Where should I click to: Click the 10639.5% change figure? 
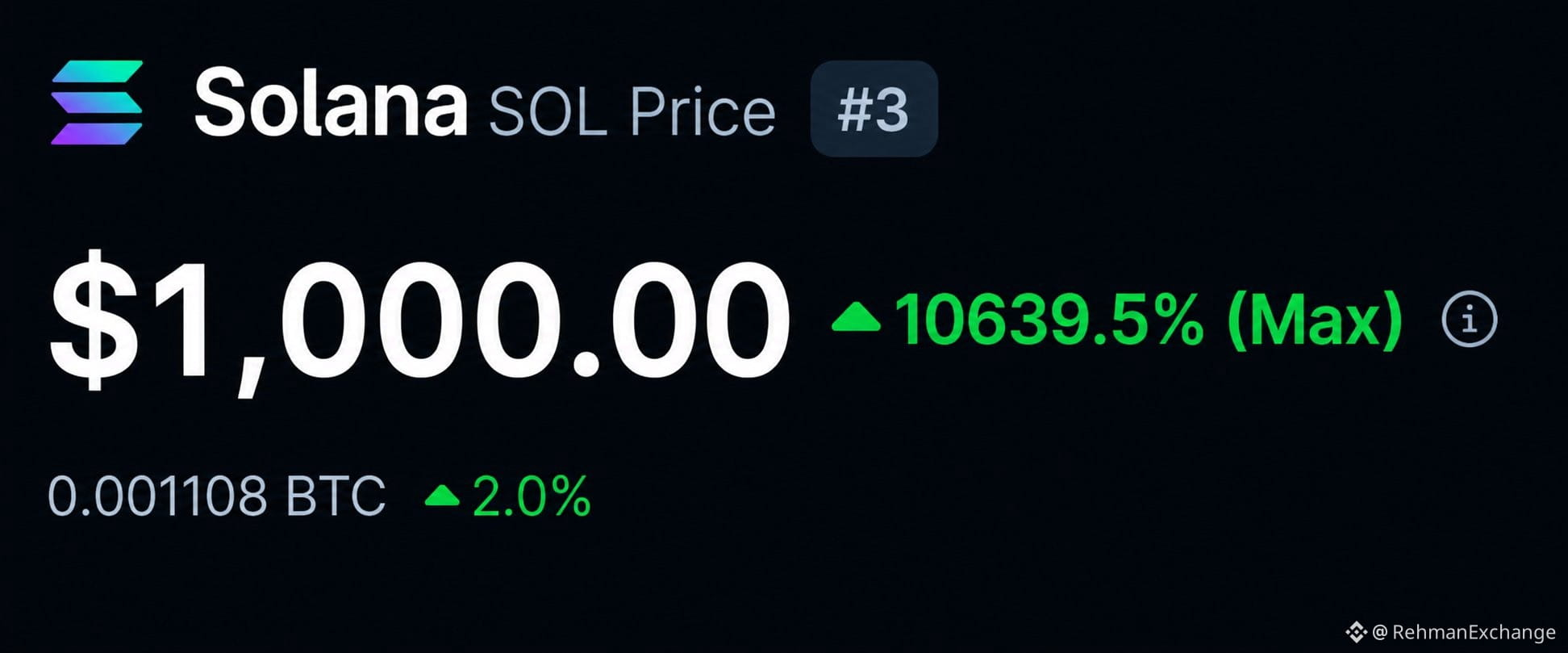click(x=1049, y=320)
